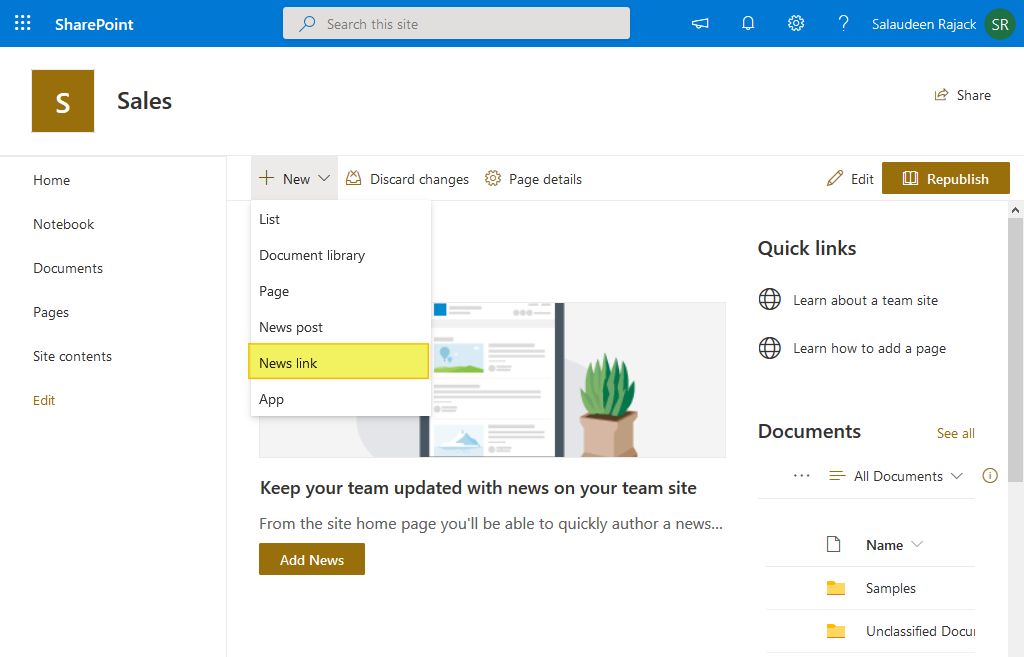Open the notifications bell

[747, 22]
